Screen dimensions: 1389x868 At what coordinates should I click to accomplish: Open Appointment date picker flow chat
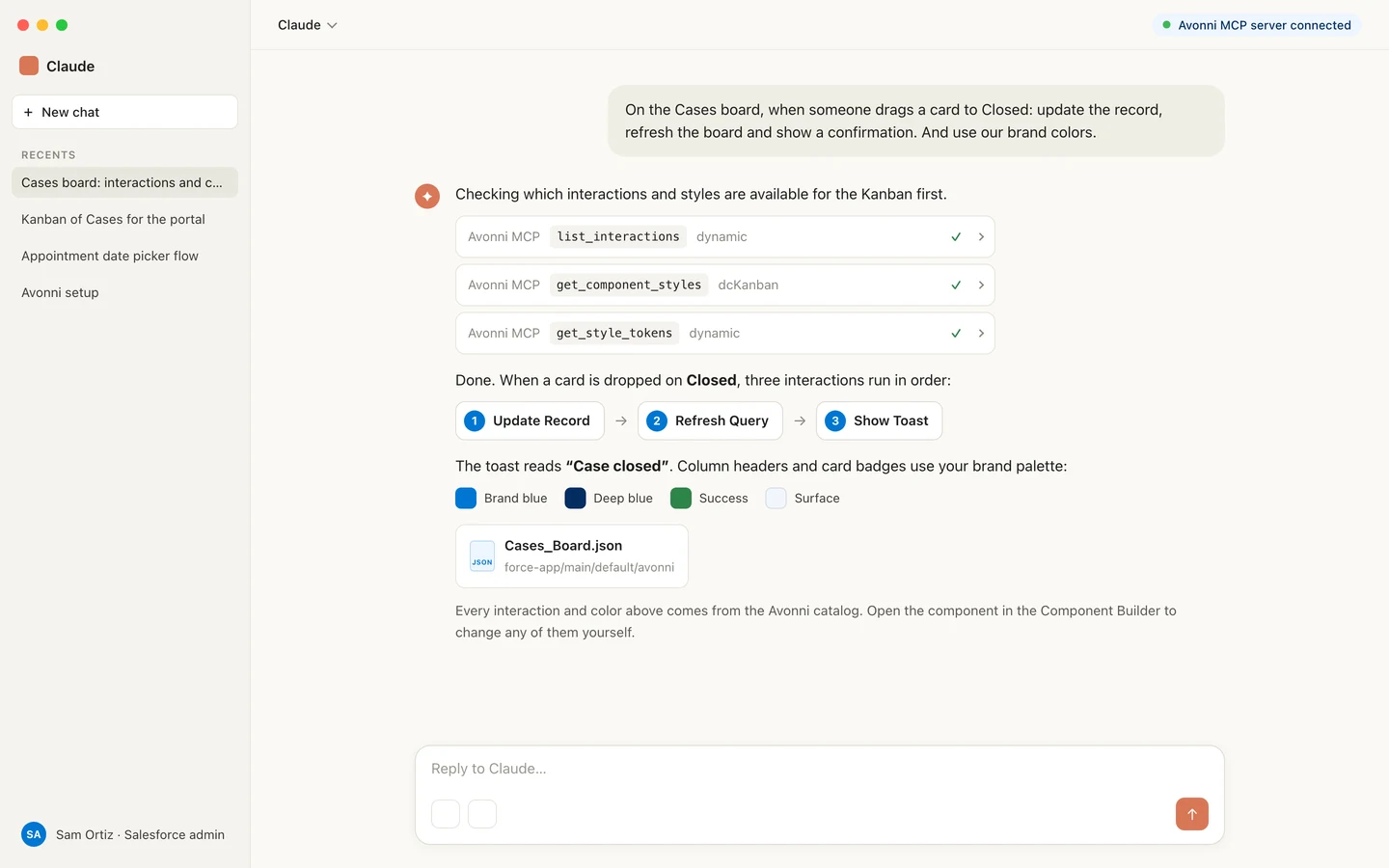(x=124, y=256)
